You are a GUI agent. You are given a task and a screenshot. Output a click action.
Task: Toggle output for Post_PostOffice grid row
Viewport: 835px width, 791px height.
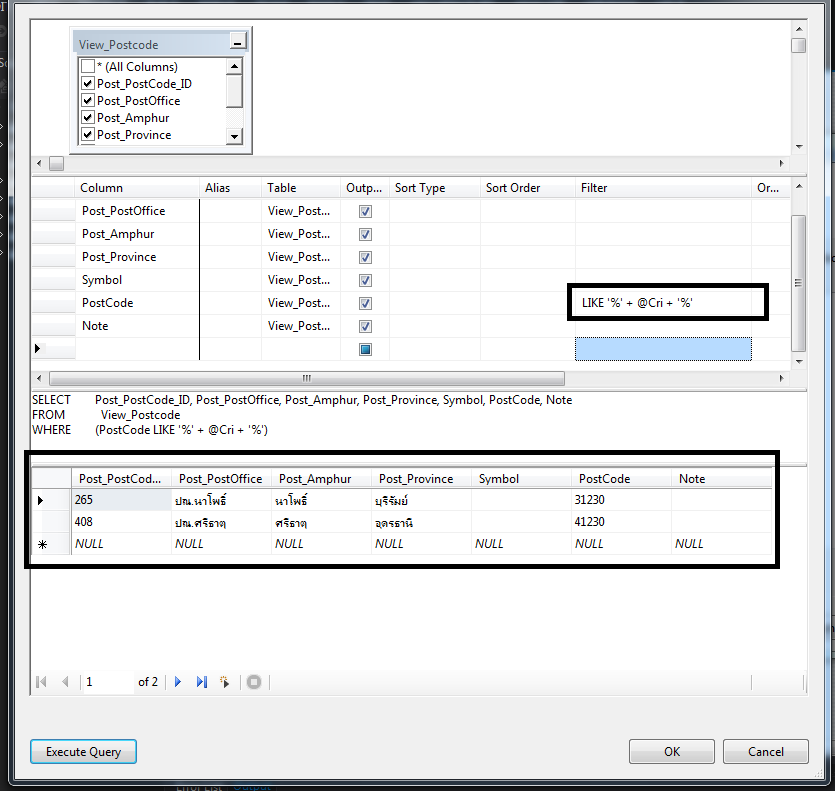click(x=365, y=211)
